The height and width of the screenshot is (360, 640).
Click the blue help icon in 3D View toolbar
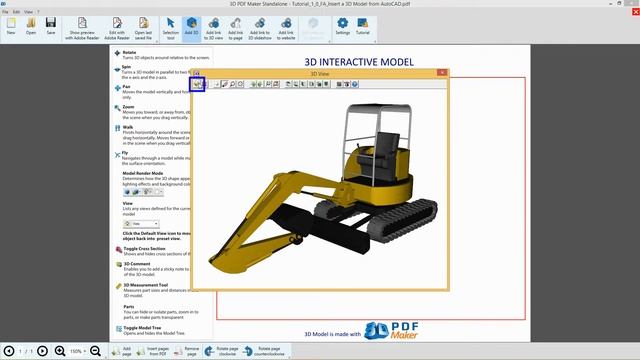pyautogui.click(x=355, y=84)
